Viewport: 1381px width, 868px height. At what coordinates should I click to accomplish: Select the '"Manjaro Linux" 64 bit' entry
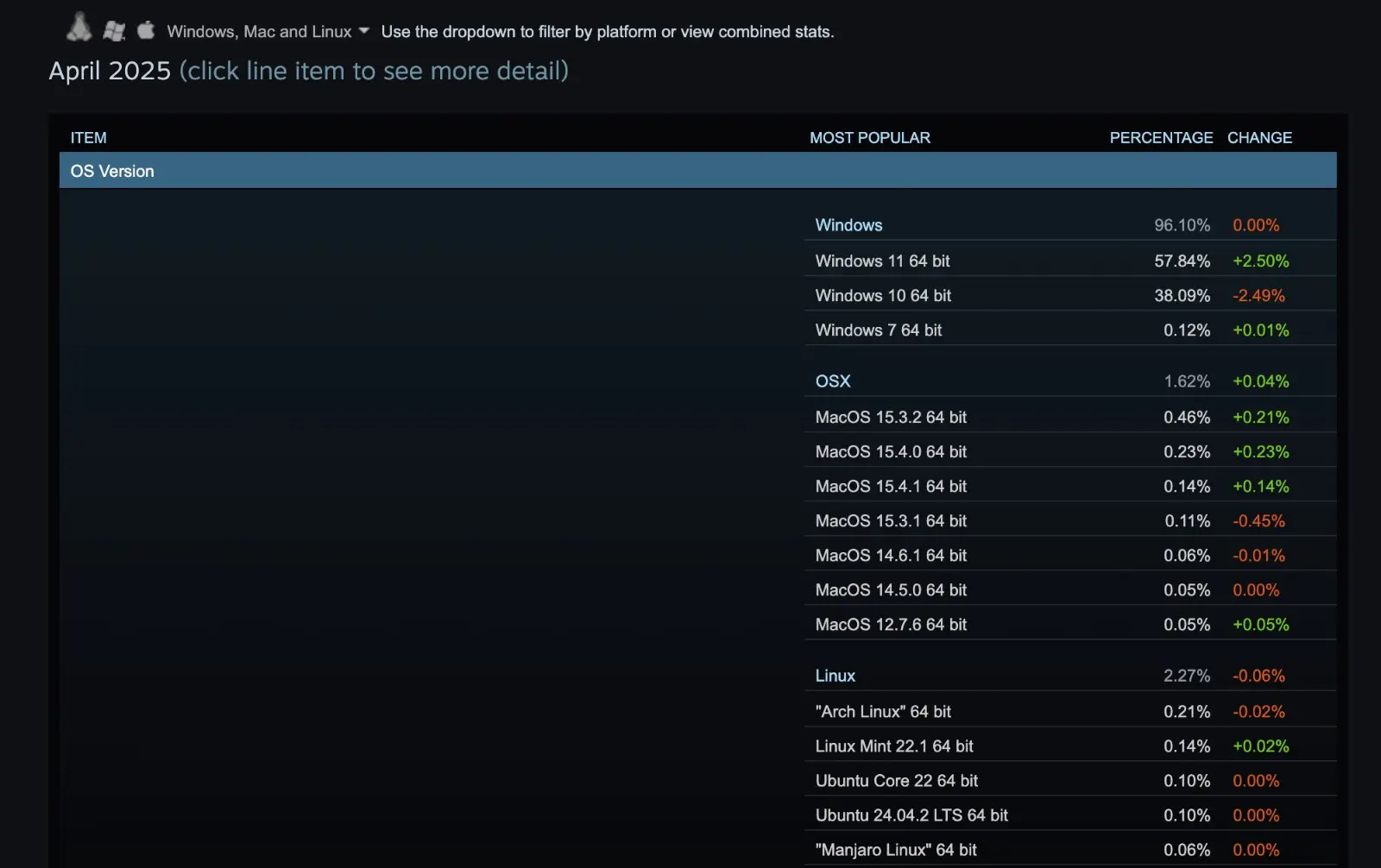pos(896,849)
